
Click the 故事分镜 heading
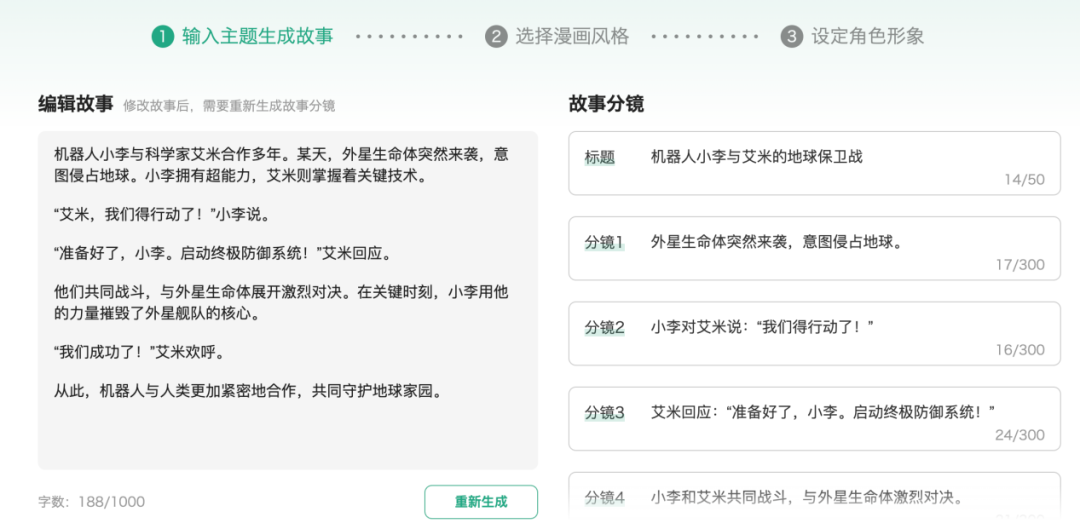[606, 104]
